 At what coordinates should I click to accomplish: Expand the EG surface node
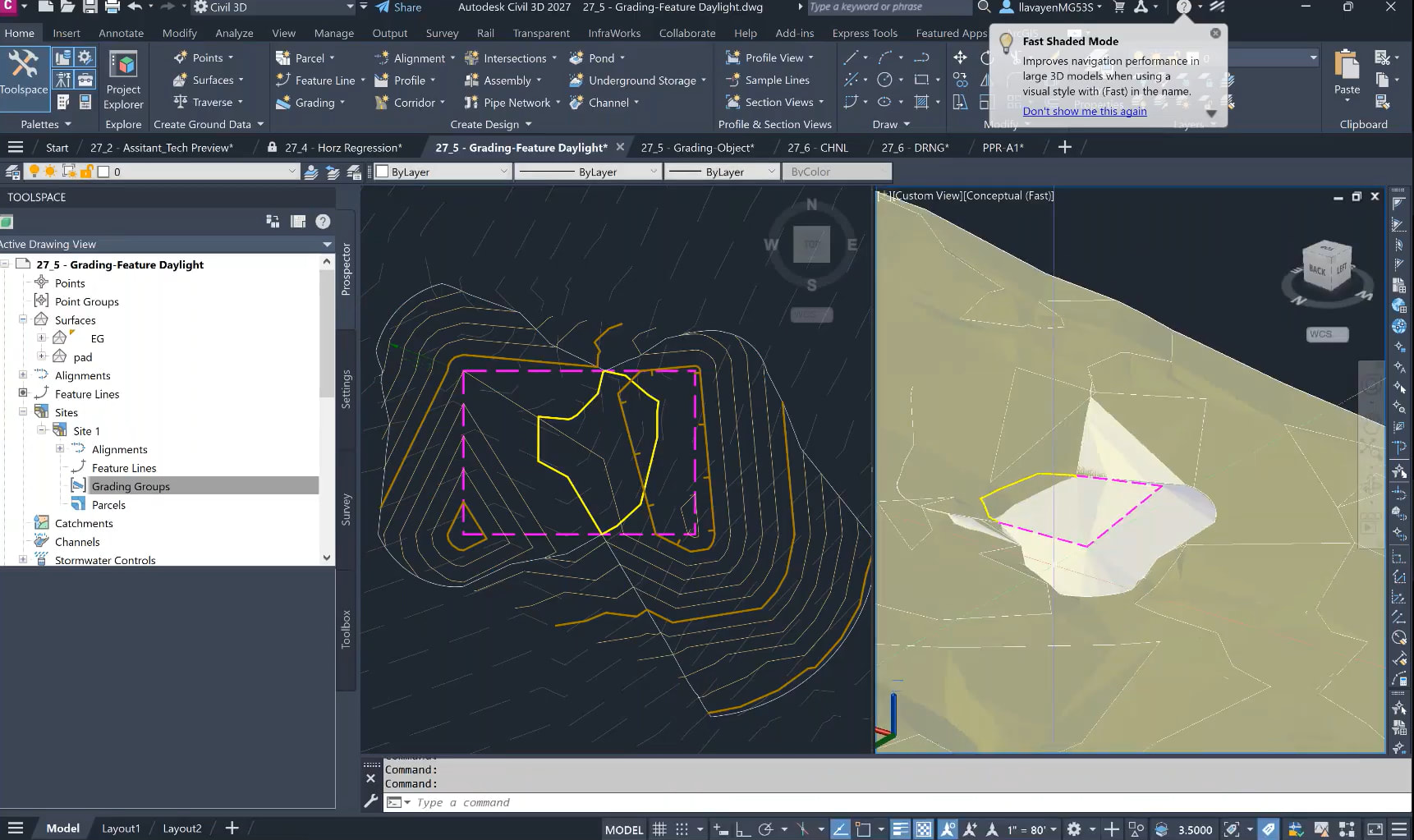41,338
